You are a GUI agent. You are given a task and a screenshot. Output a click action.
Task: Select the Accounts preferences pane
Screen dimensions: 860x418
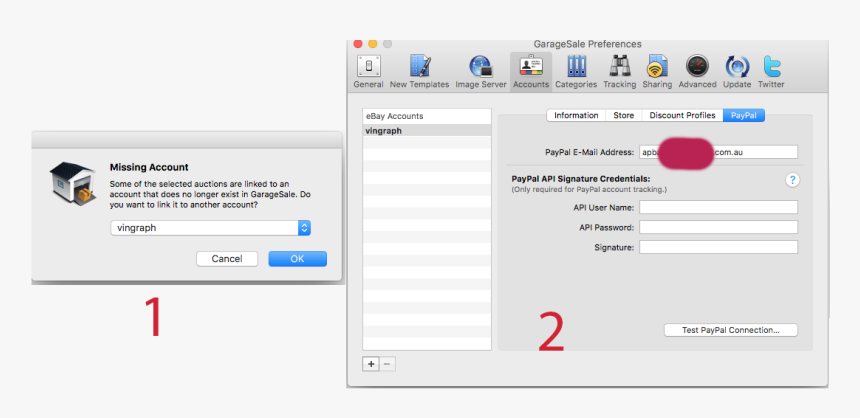click(x=531, y=72)
